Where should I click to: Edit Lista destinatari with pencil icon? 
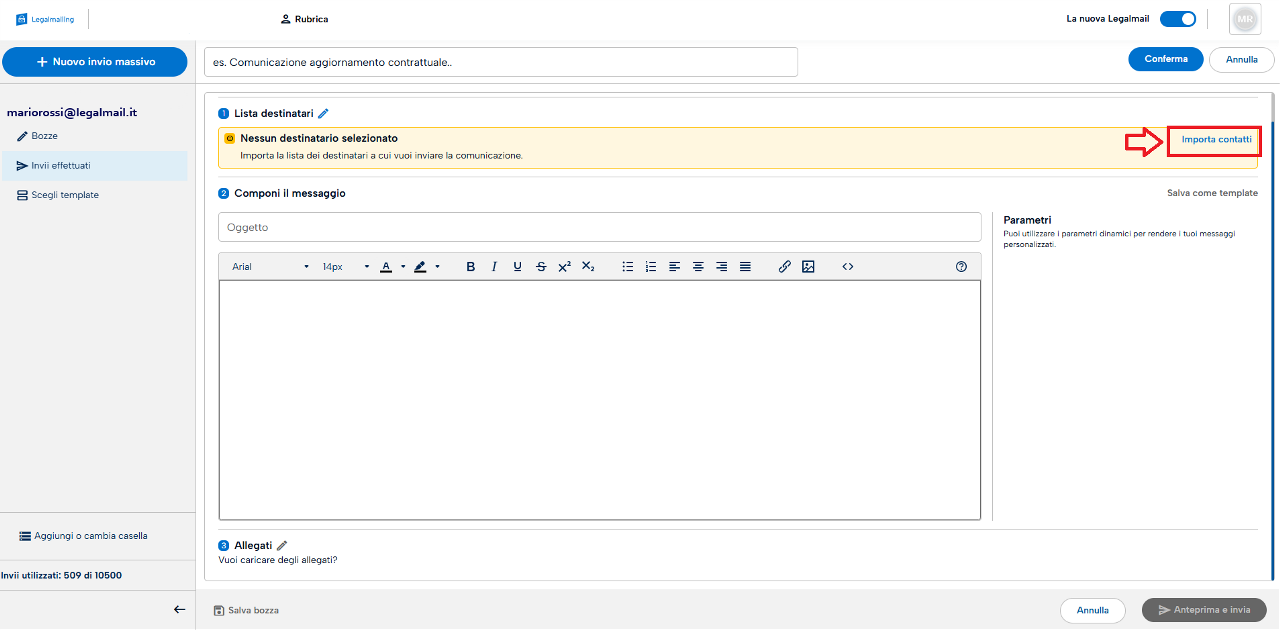pyautogui.click(x=323, y=114)
